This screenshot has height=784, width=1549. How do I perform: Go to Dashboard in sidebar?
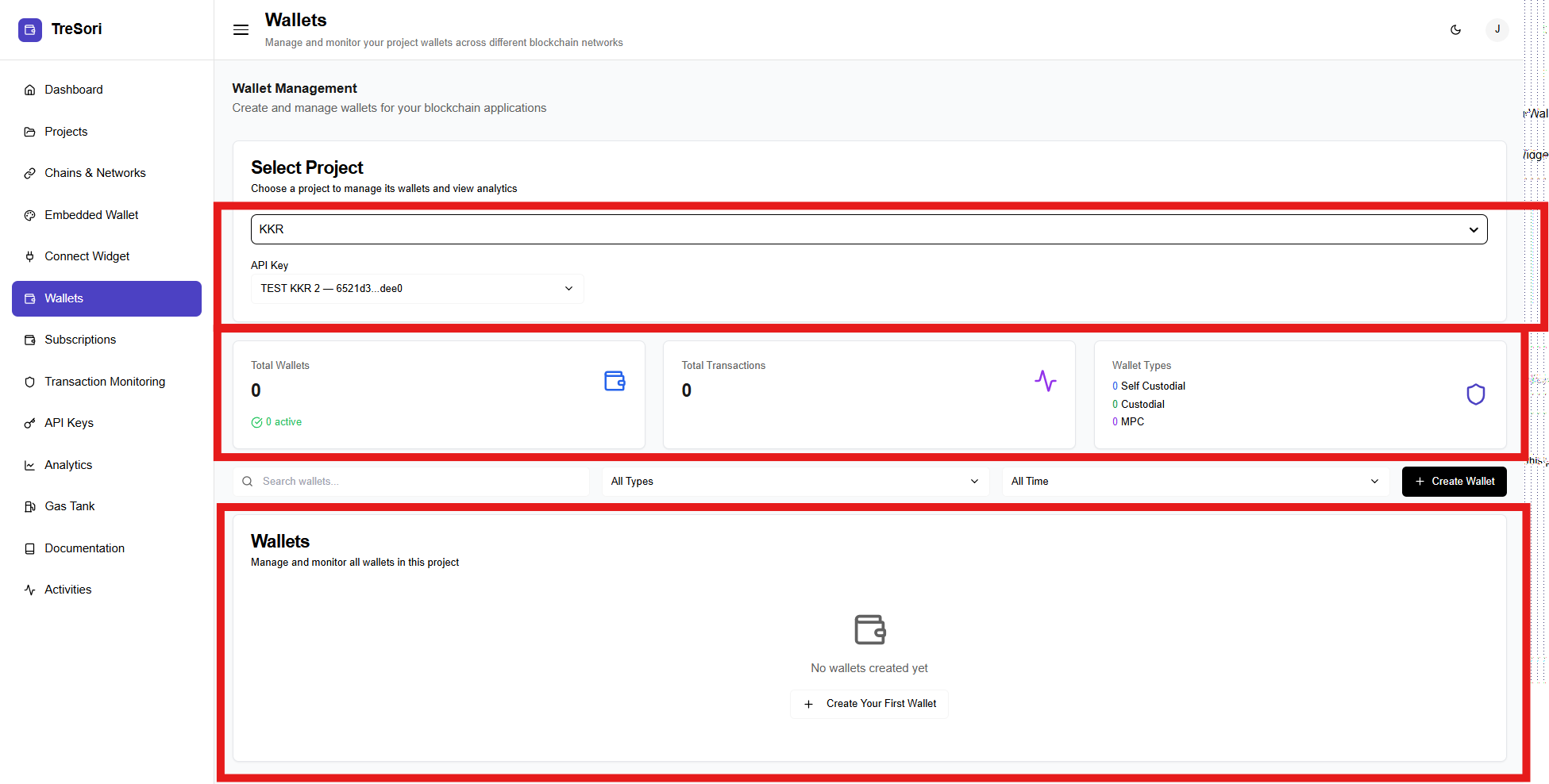(x=74, y=90)
